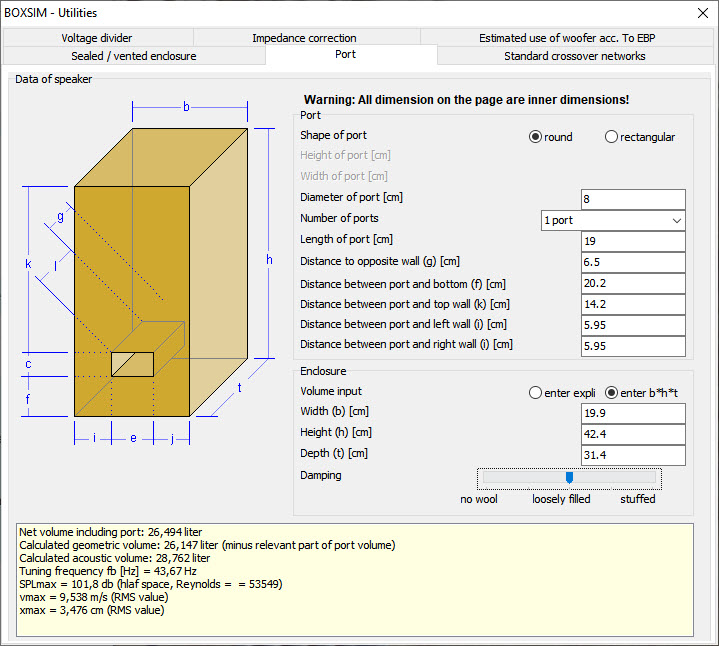Go to Sealed / vented enclosure tab
Viewport: 719px width, 646px height.
click(x=134, y=56)
